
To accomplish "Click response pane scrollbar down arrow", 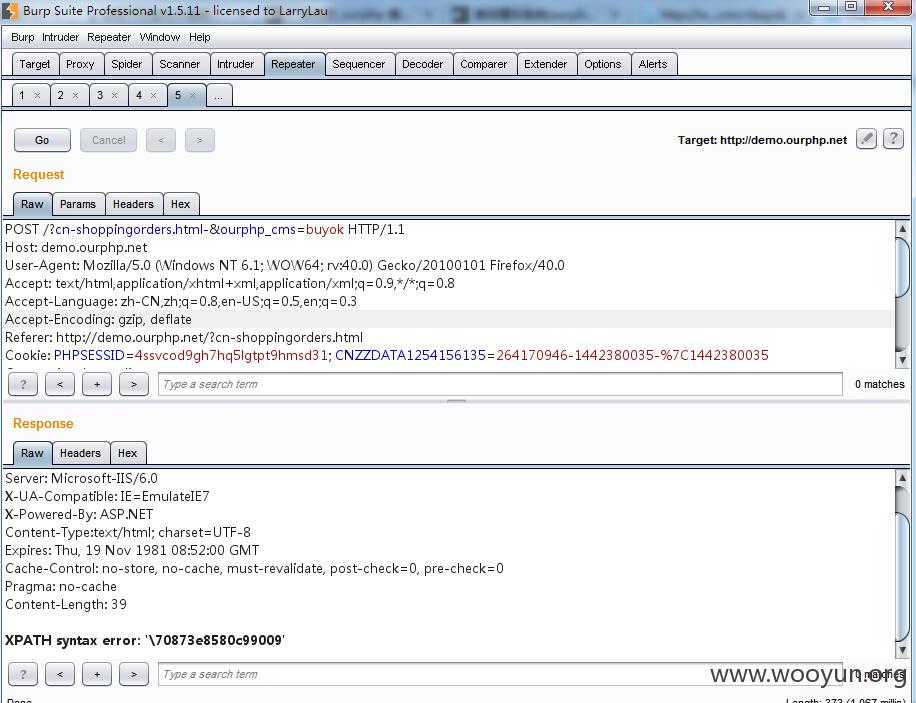I will tap(903, 650).
